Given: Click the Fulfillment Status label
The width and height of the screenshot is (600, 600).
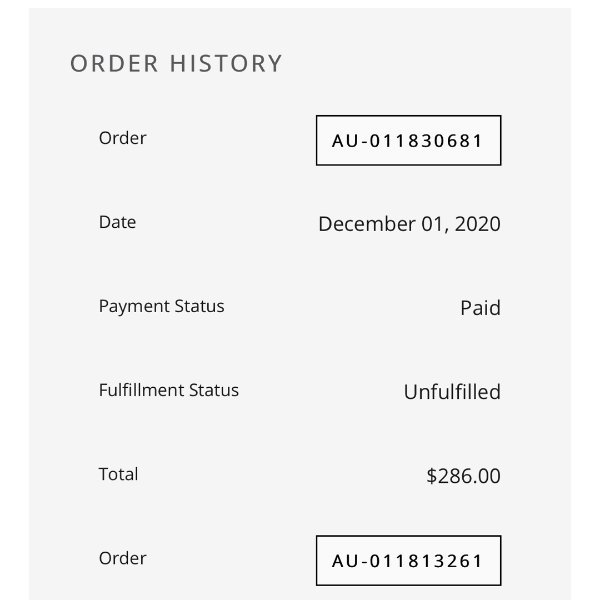Looking at the screenshot, I should pyautogui.click(x=169, y=390).
